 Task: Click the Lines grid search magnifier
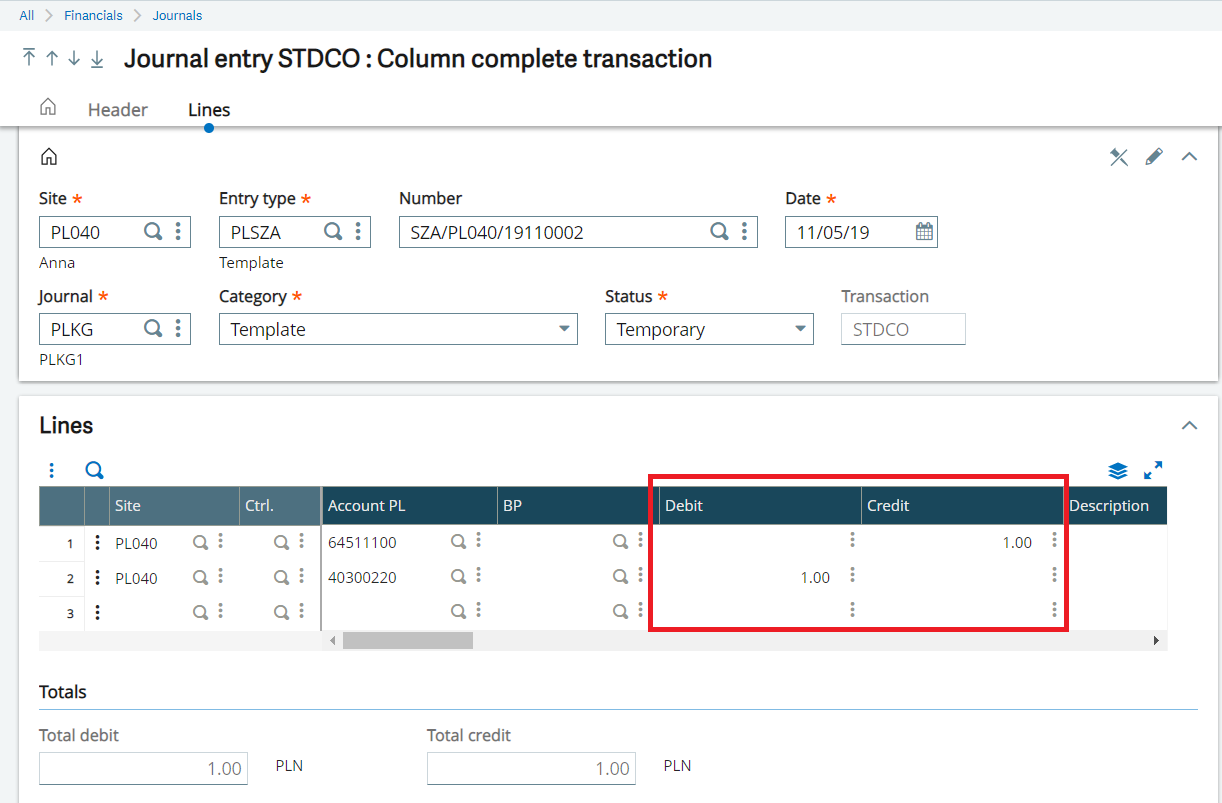point(94,470)
